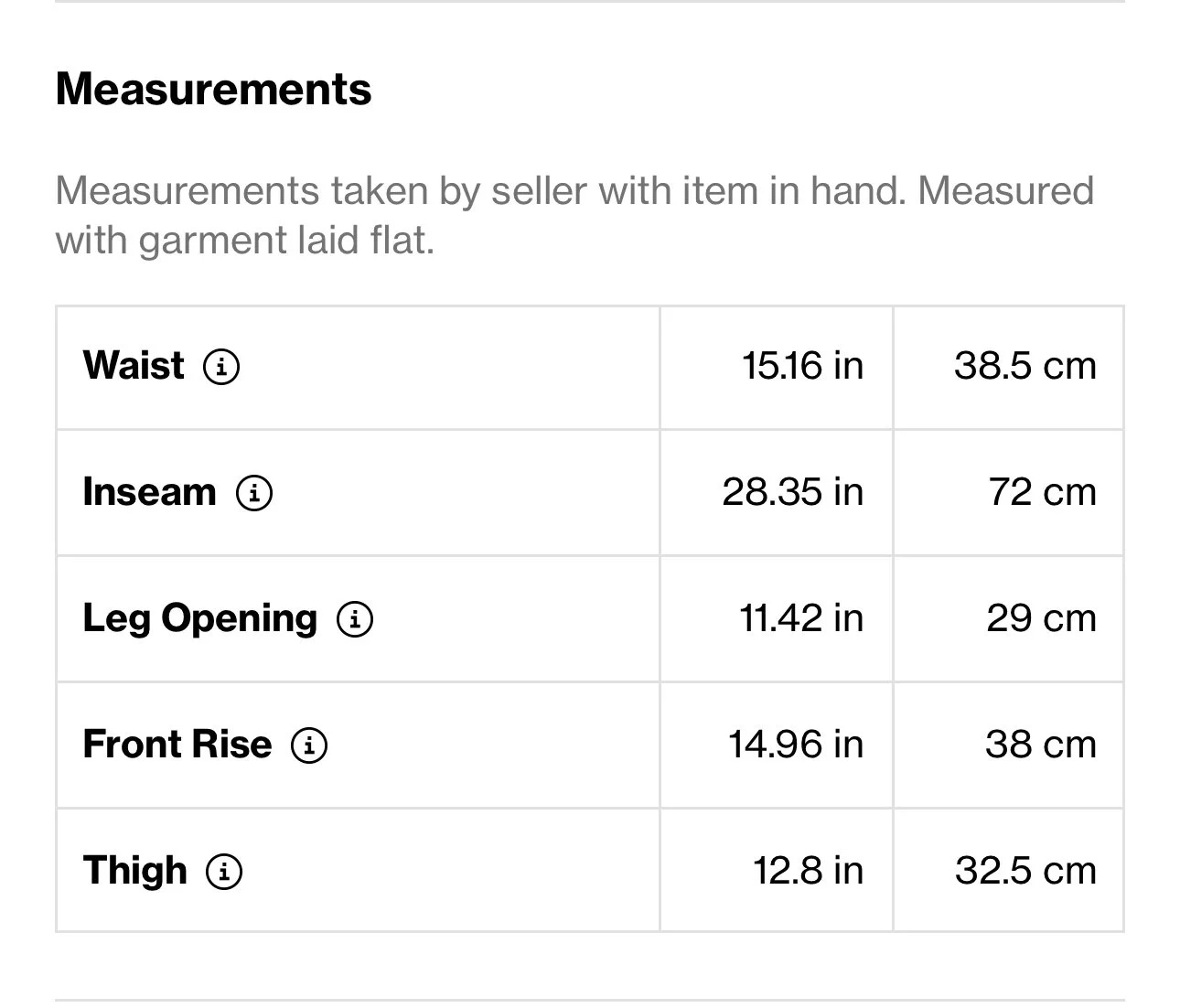Click the 15.16 in waist value
Viewport: 1180px width, 1008px height.
tap(802, 366)
